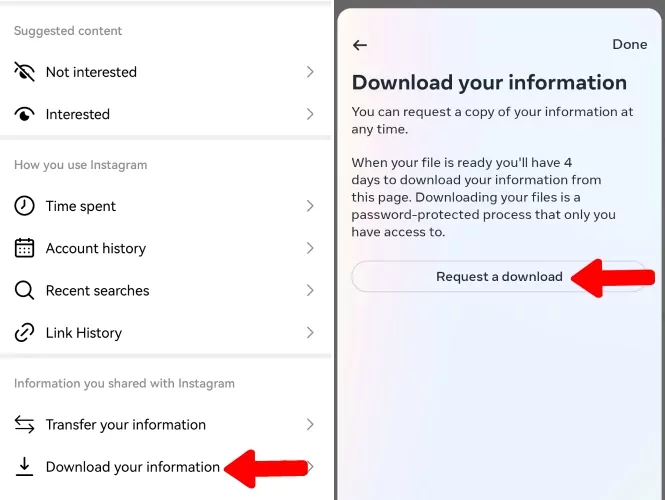Expand the Time spent chevron
Viewport: 665px width, 500px height.
[310, 206]
